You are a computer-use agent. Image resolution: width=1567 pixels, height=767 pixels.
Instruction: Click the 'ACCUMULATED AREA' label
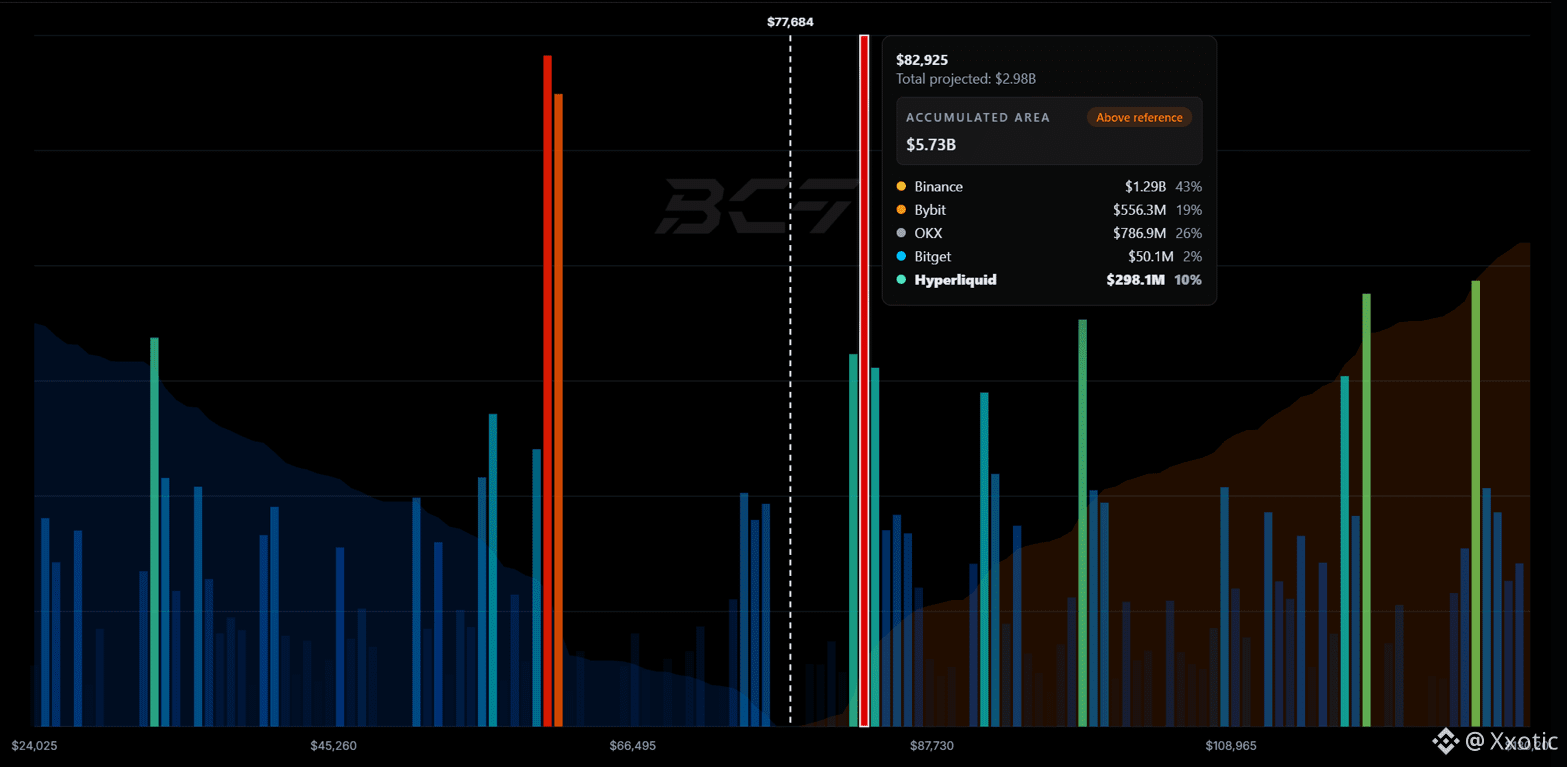pos(978,118)
